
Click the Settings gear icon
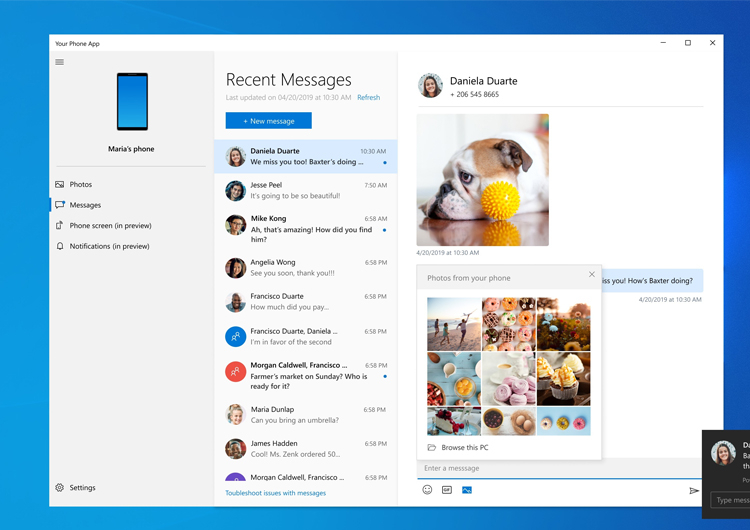point(60,488)
